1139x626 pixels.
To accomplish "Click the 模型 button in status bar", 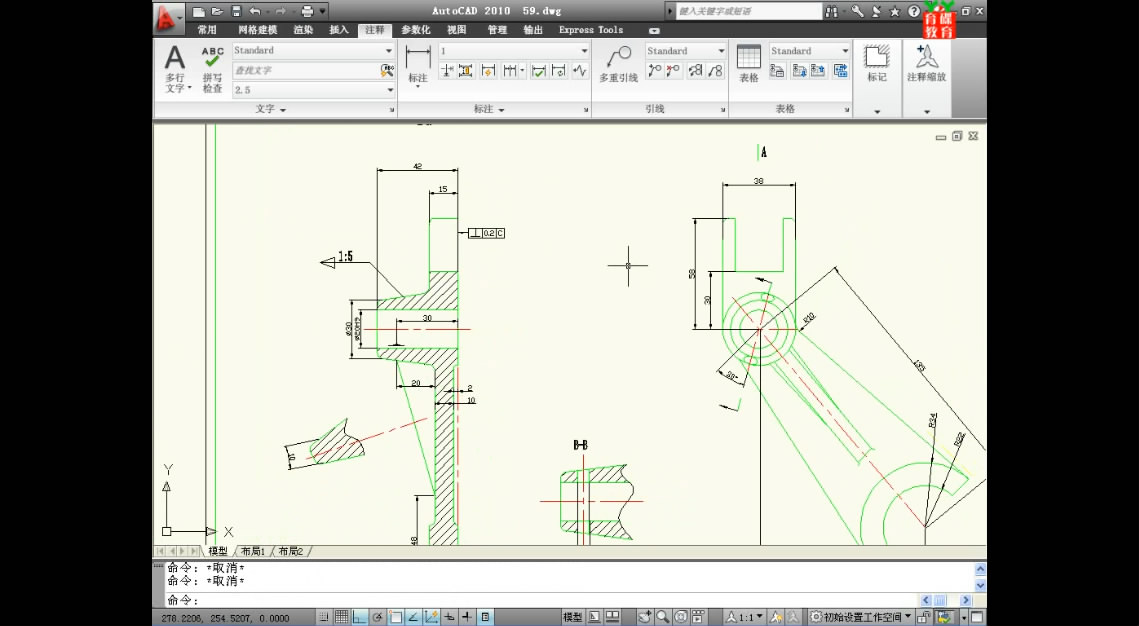I will tap(572, 617).
